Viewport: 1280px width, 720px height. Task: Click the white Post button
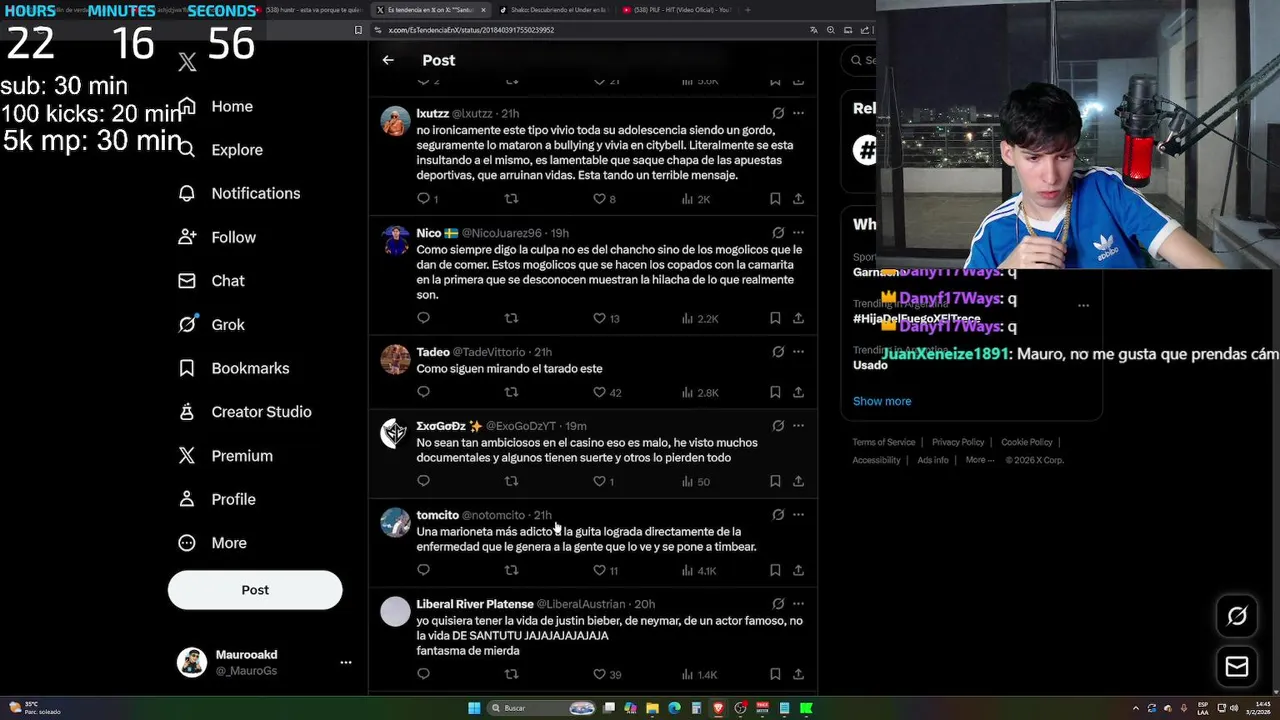255,590
